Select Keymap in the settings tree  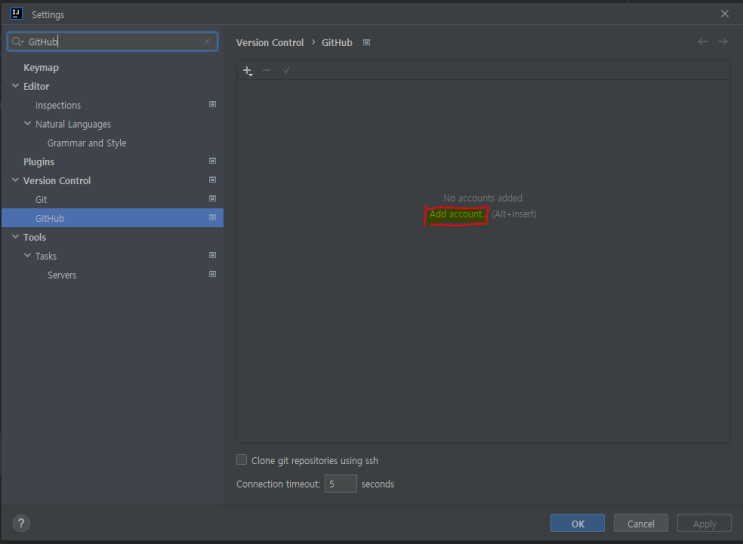[41, 67]
